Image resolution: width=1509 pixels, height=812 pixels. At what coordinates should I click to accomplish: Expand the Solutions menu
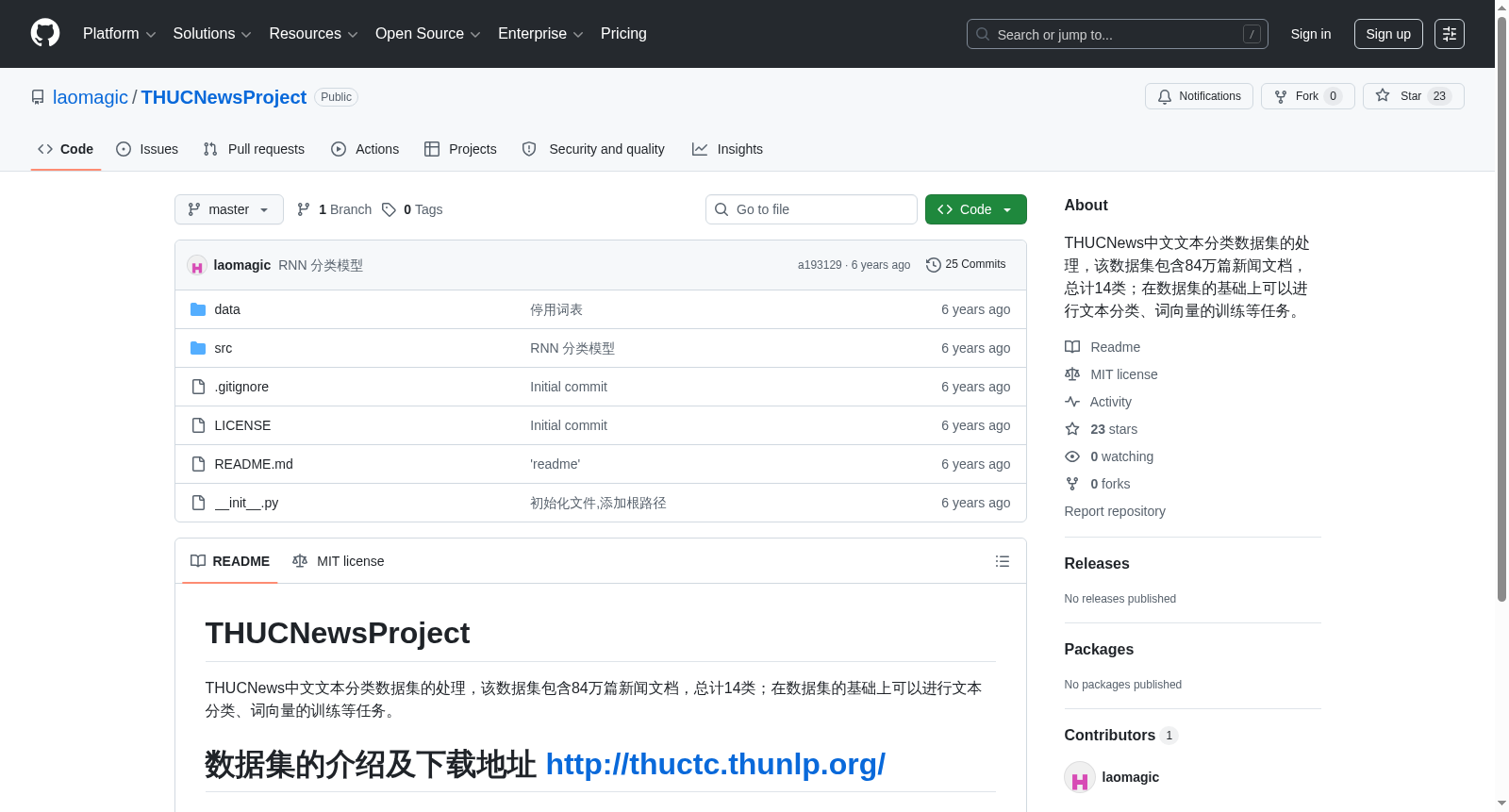click(212, 34)
